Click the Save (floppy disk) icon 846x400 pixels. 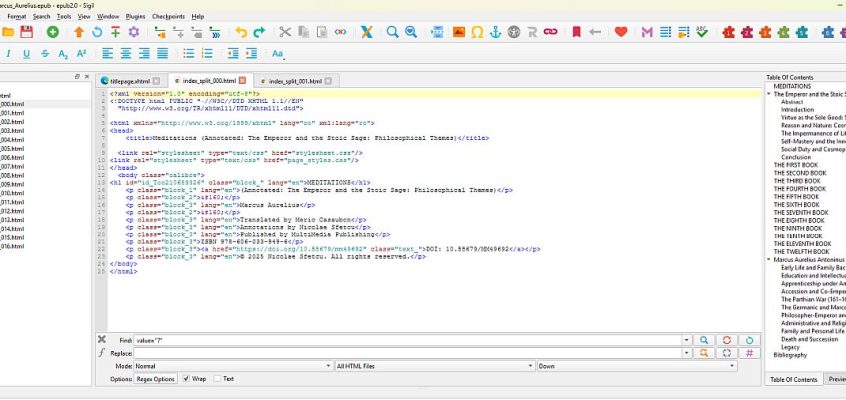tap(26, 32)
